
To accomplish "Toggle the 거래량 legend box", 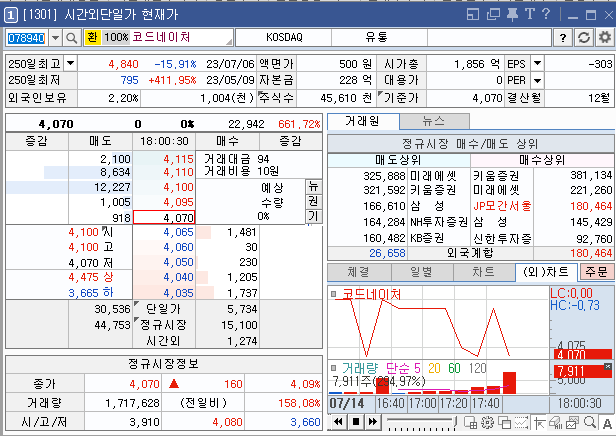I will pos(334,368).
